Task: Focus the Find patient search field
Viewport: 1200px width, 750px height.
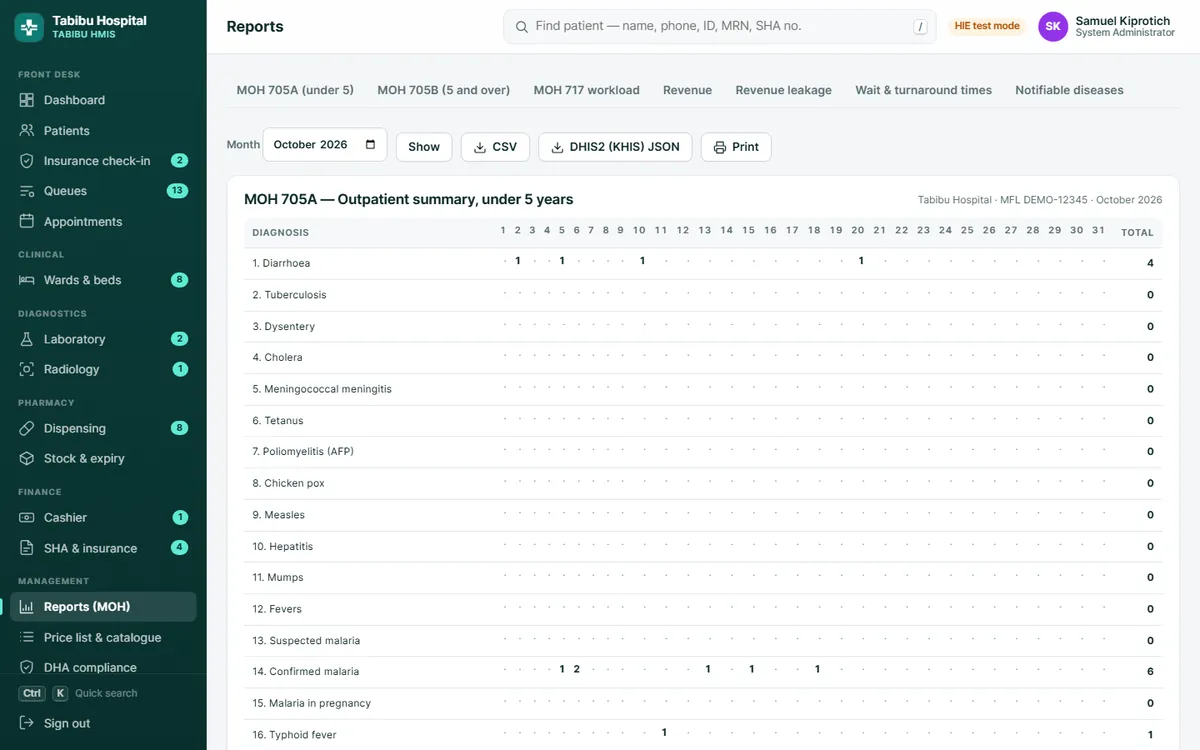Action: point(720,27)
